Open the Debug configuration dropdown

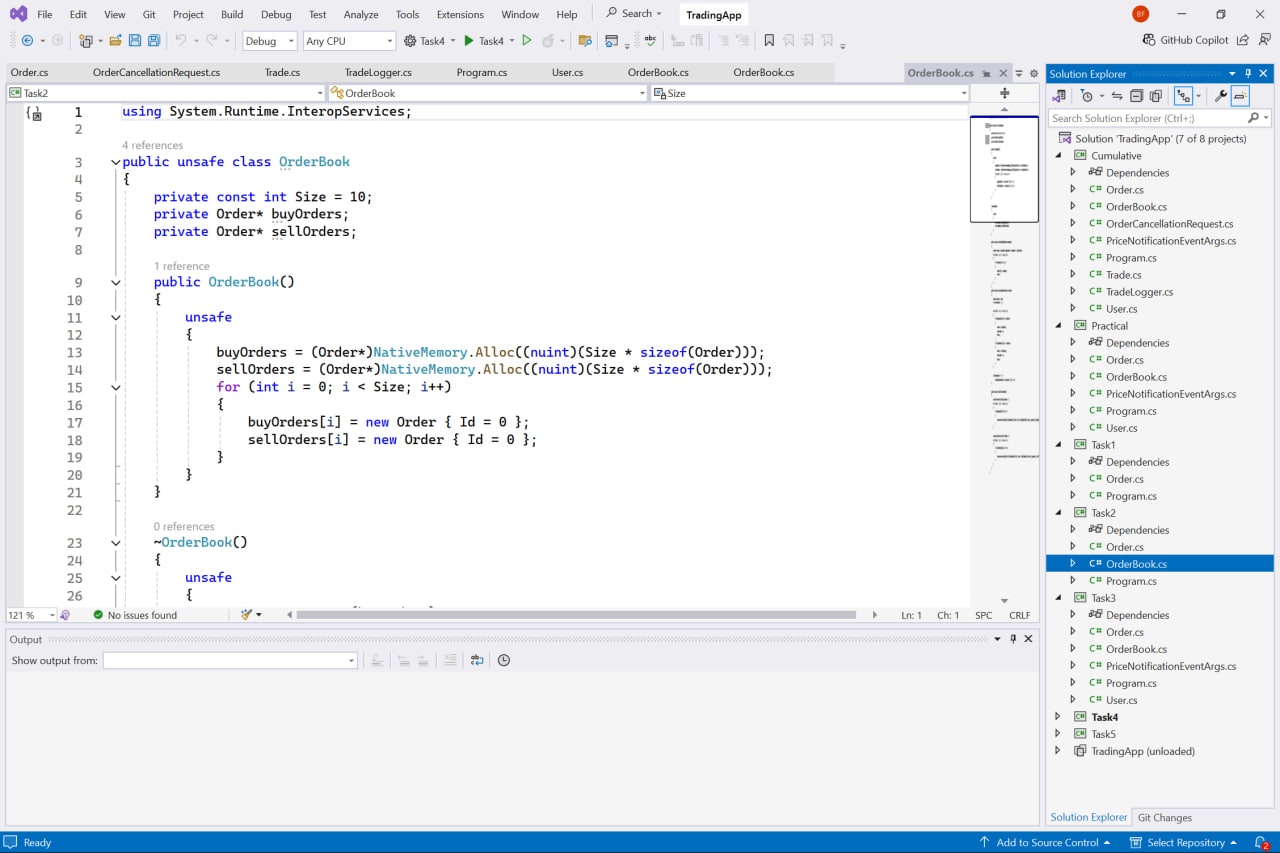(x=270, y=41)
